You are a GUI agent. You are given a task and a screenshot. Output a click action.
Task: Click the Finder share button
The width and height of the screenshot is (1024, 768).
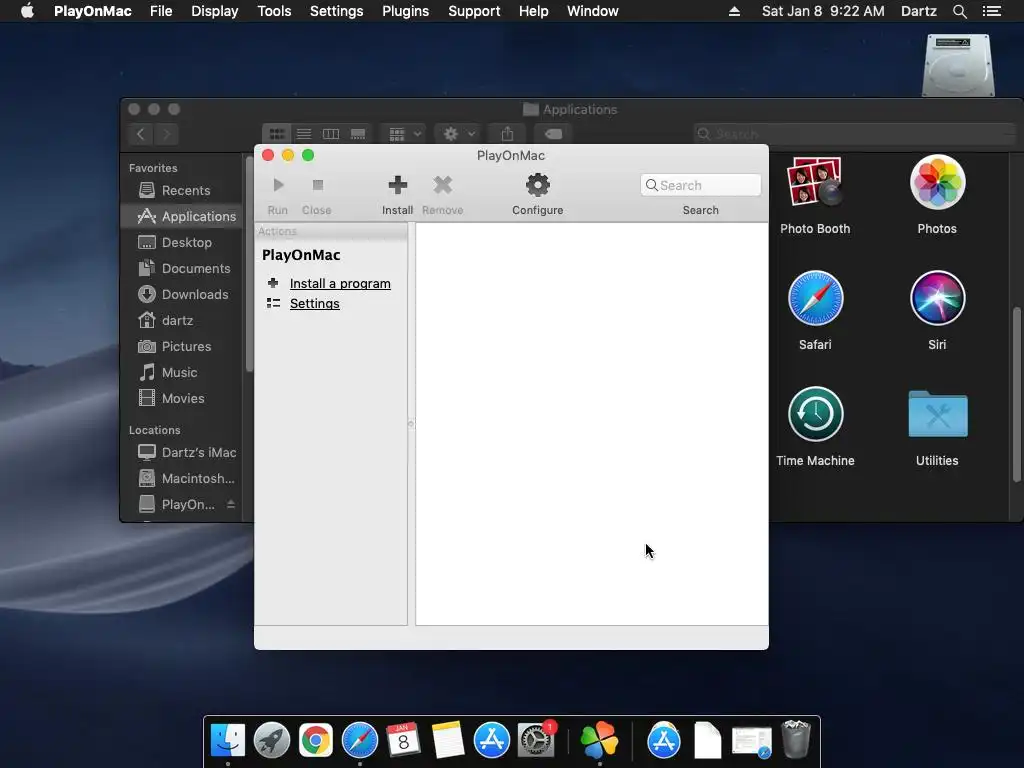tap(507, 134)
